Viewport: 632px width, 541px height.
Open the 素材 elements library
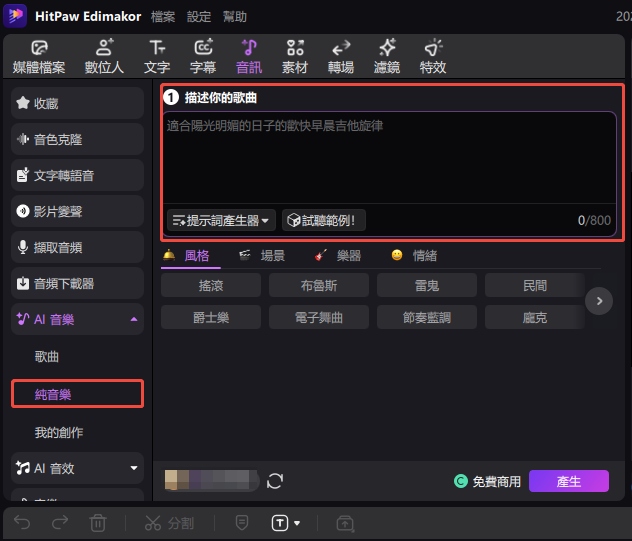click(x=295, y=57)
